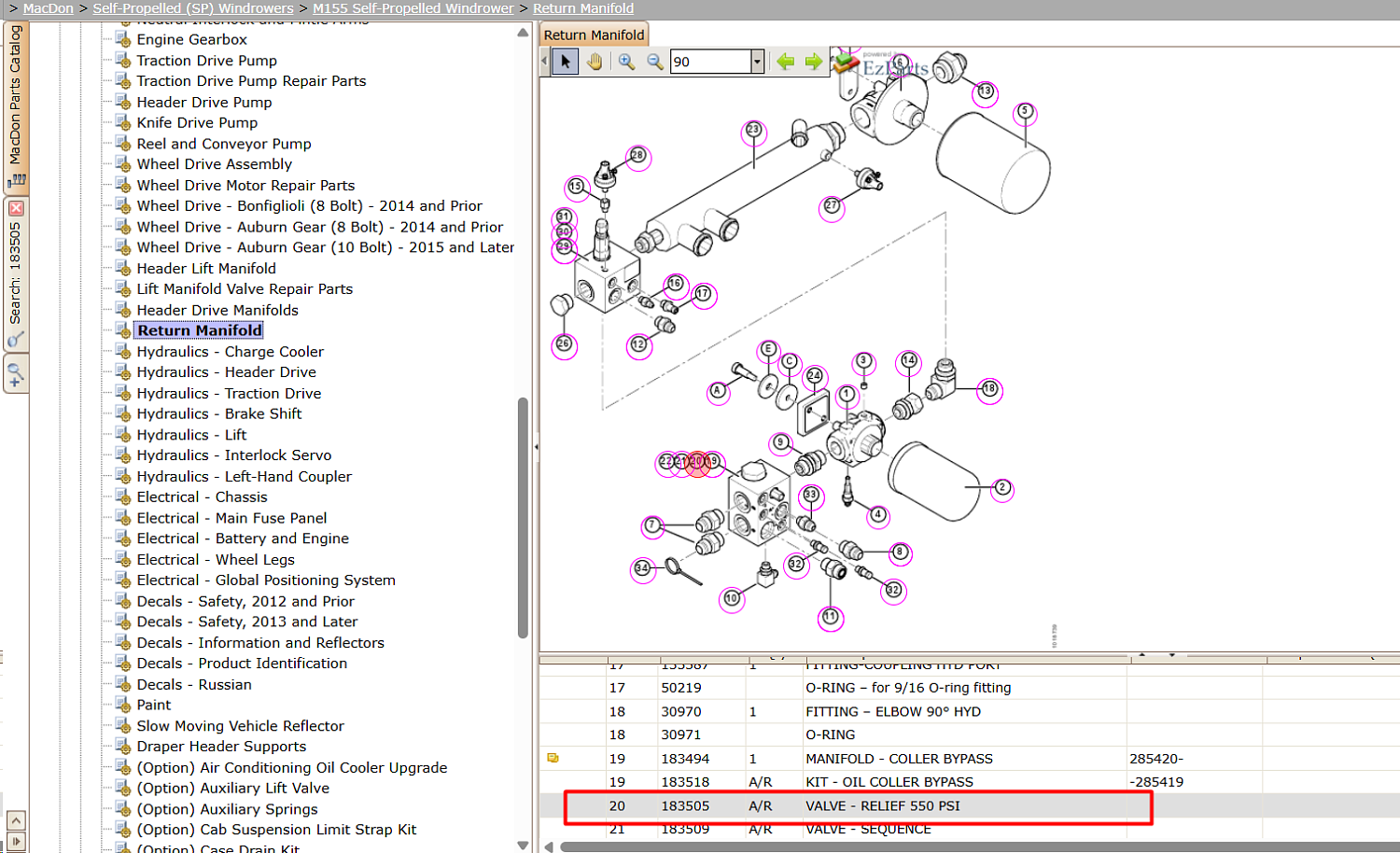The width and height of the screenshot is (1400, 853).
Task: Select Hydraulics - Brake Shift
Action: [x=219, y=413]
